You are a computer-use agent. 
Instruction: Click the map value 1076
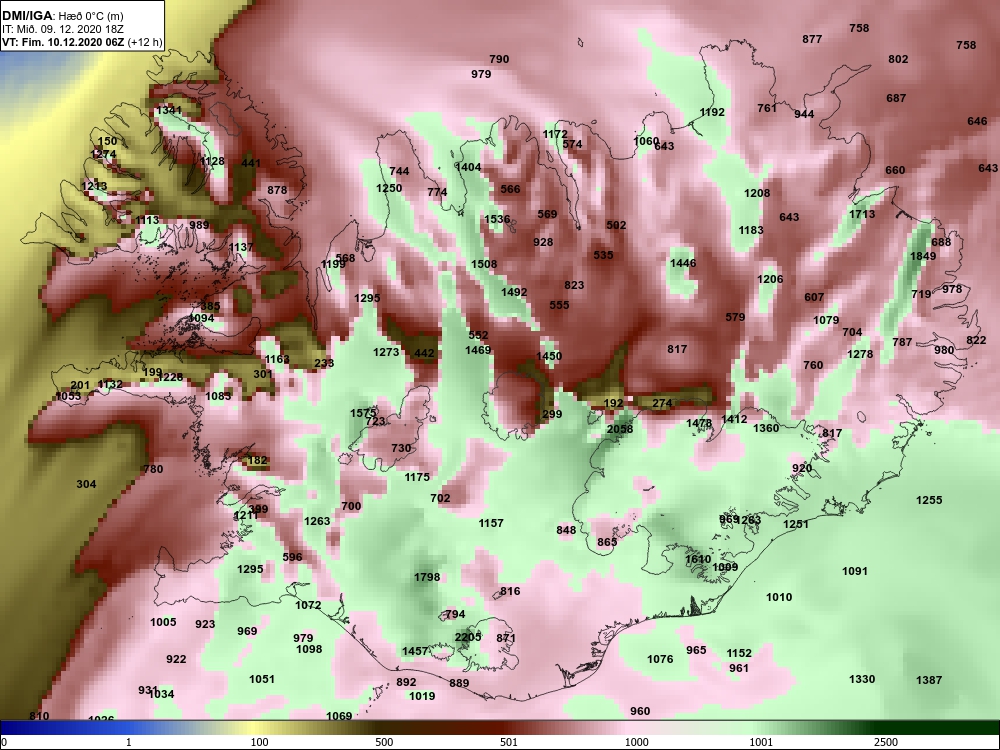point(660,659)
